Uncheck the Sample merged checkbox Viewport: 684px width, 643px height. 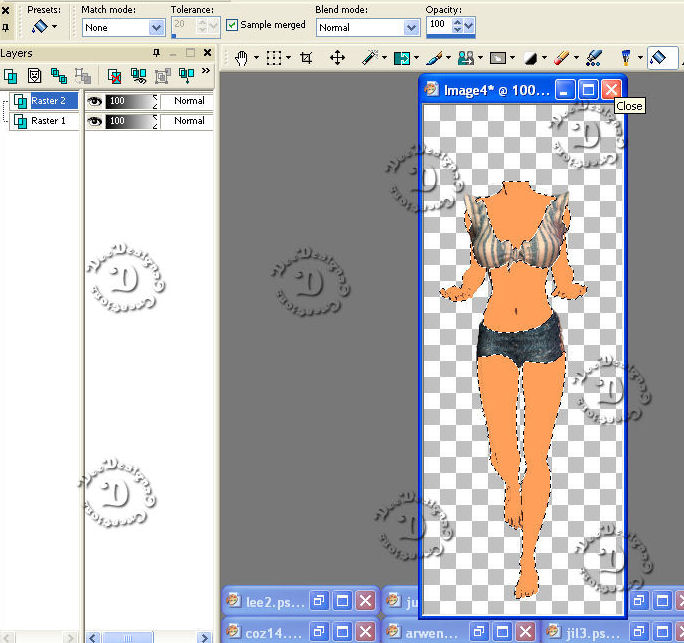pyautogui.click(x=233, y=25)
